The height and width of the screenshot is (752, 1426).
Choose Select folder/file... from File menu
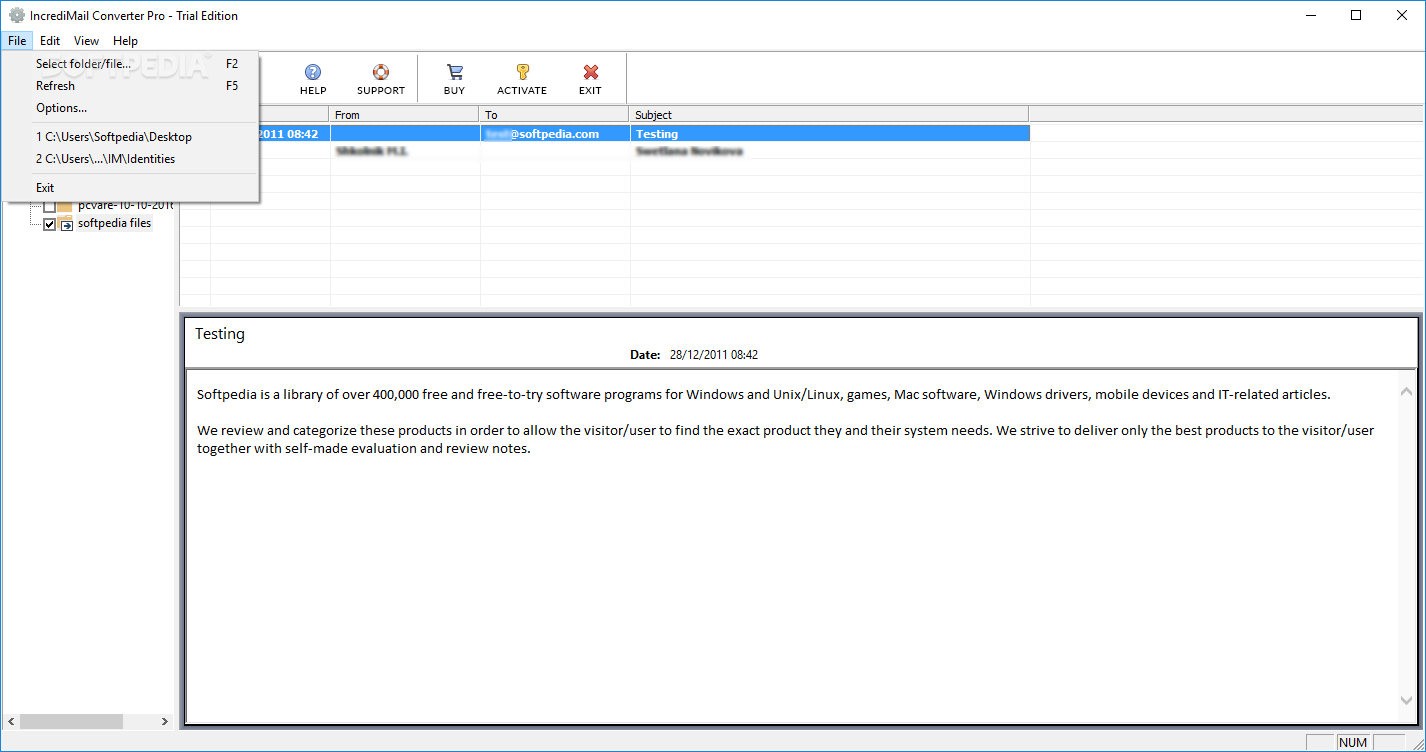pyautogui.click(x=131, y=64)
